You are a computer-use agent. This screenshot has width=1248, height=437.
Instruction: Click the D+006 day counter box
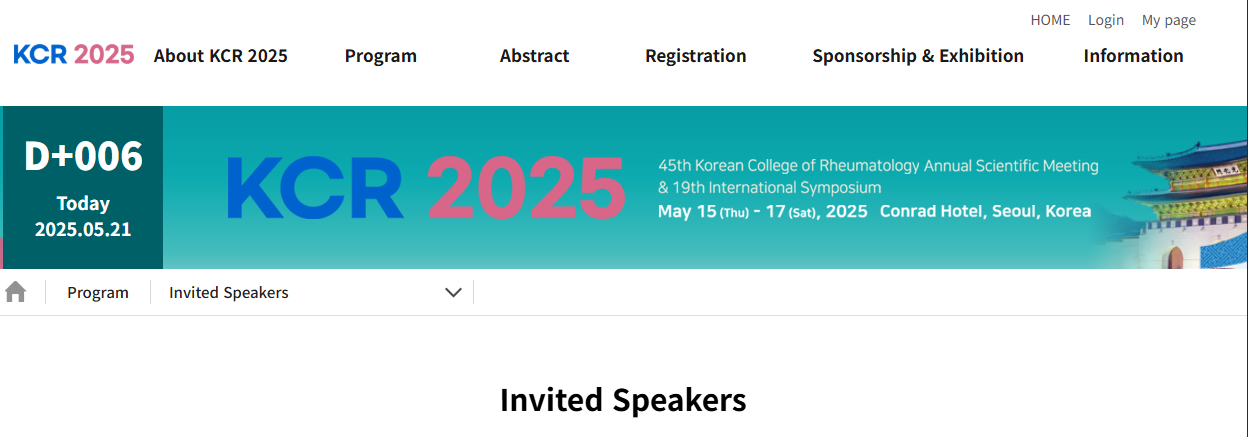83,187
